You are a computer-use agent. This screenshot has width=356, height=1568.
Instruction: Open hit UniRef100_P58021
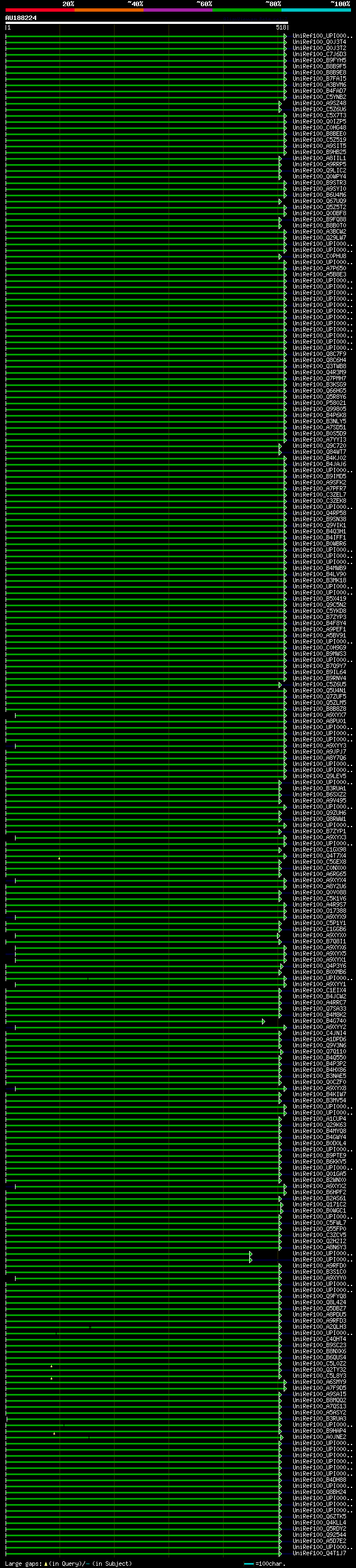319,403
